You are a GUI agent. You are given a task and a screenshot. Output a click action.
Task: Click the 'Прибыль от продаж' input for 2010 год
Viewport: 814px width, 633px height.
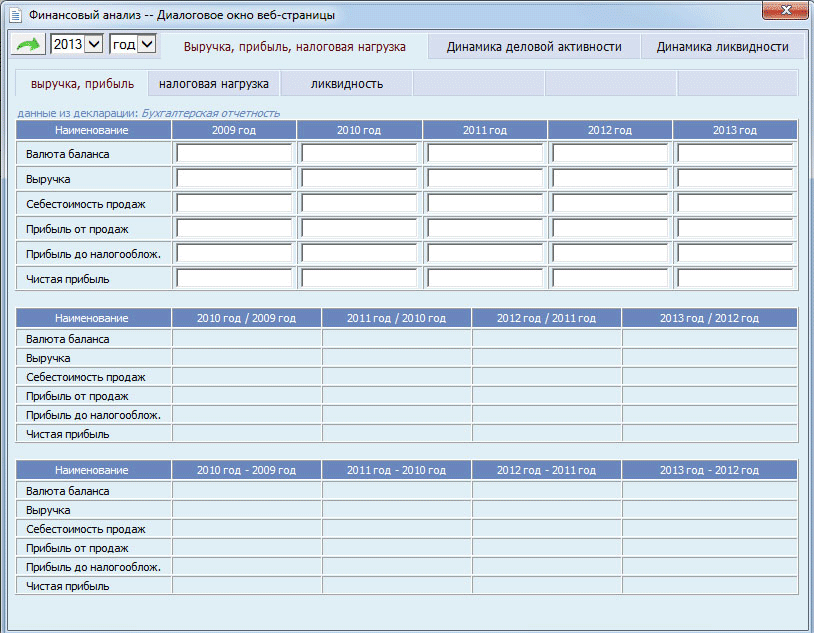(x=359, y=228)
